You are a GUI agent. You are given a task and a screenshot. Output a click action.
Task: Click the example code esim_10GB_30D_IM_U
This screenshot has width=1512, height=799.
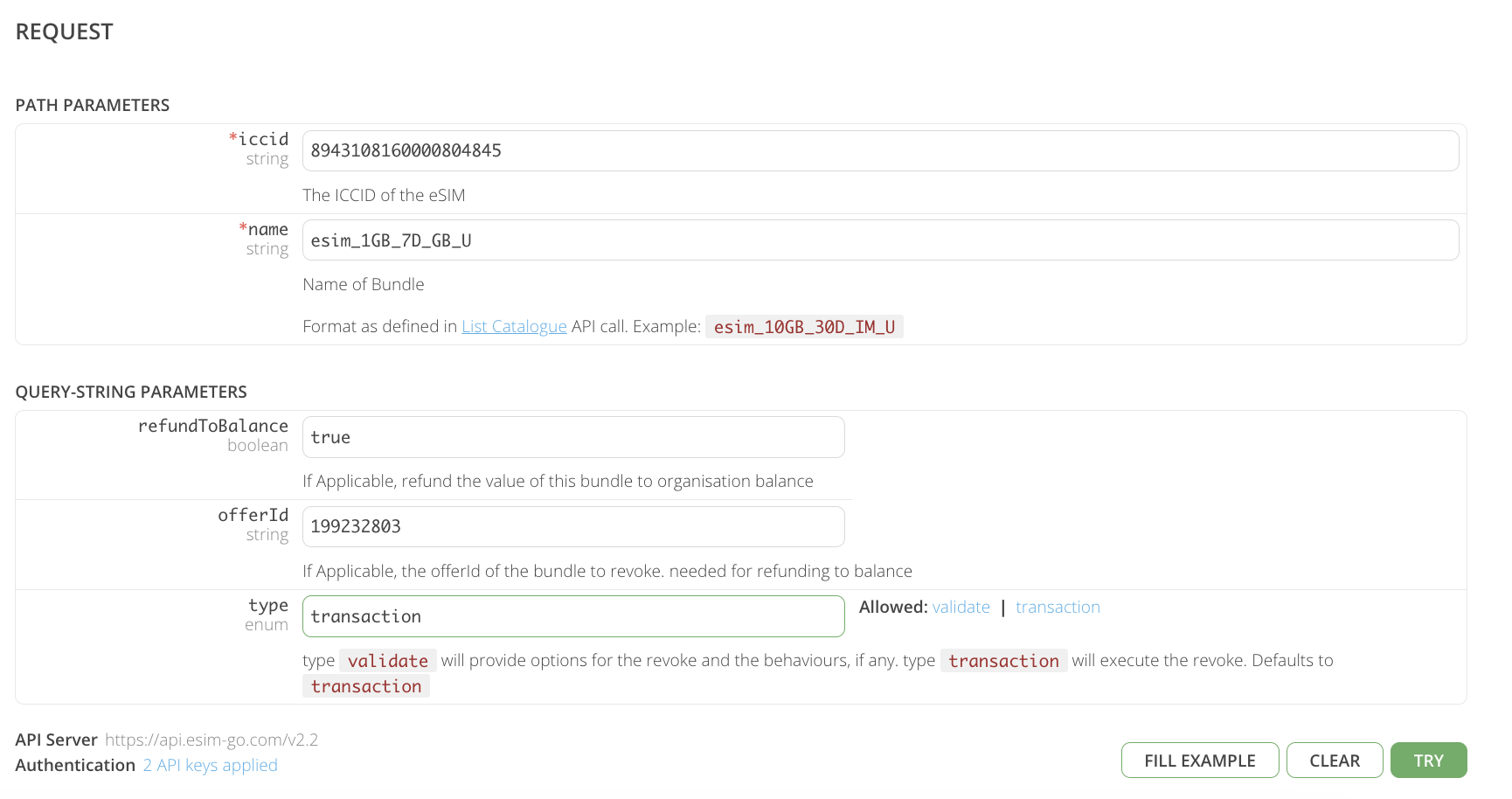click(804, 327)
